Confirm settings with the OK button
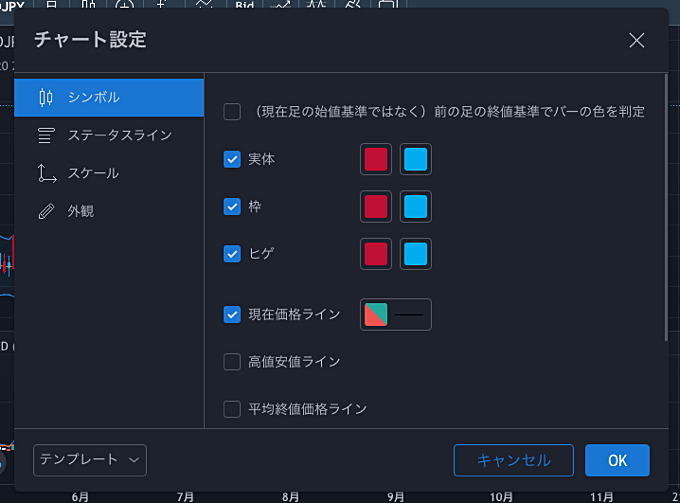680x503 pixels. (617, 460)
